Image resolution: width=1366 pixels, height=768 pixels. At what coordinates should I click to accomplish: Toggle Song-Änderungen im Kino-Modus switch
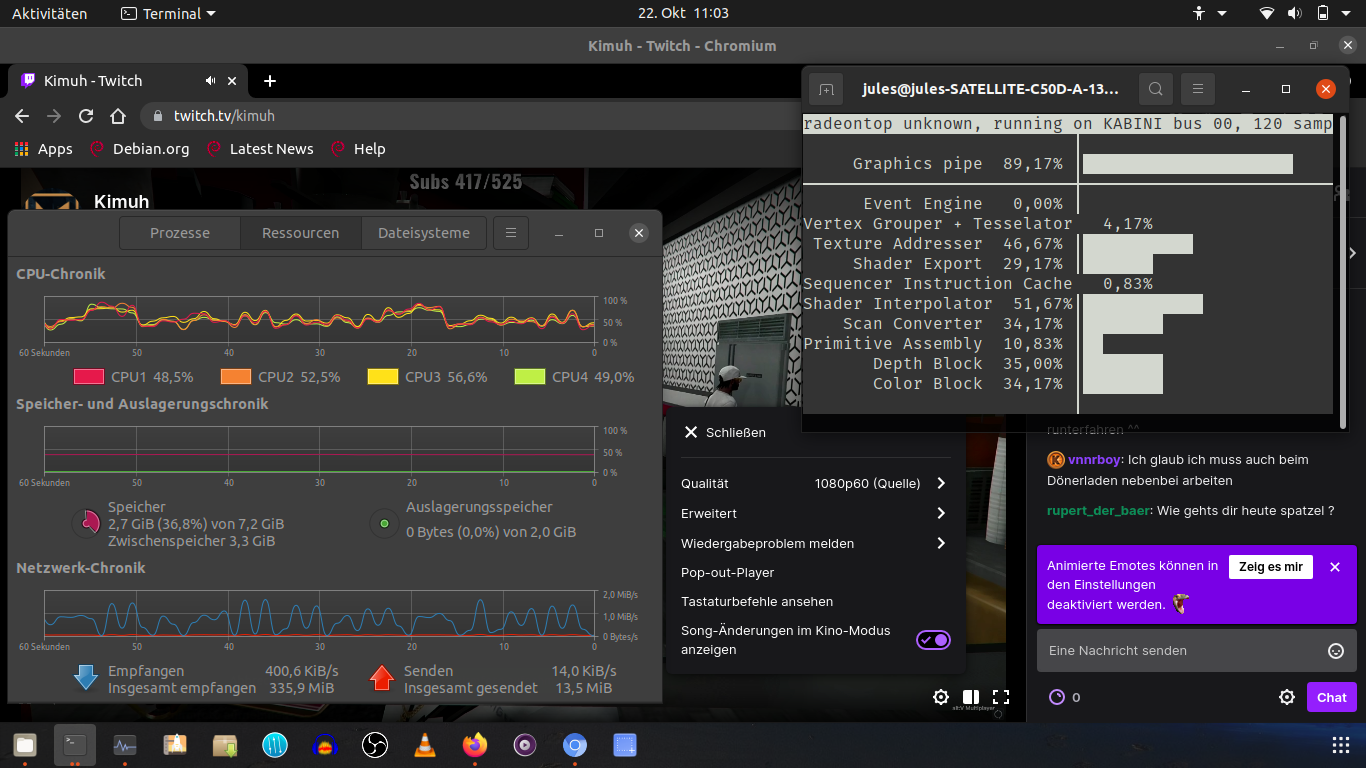(933, 640)
